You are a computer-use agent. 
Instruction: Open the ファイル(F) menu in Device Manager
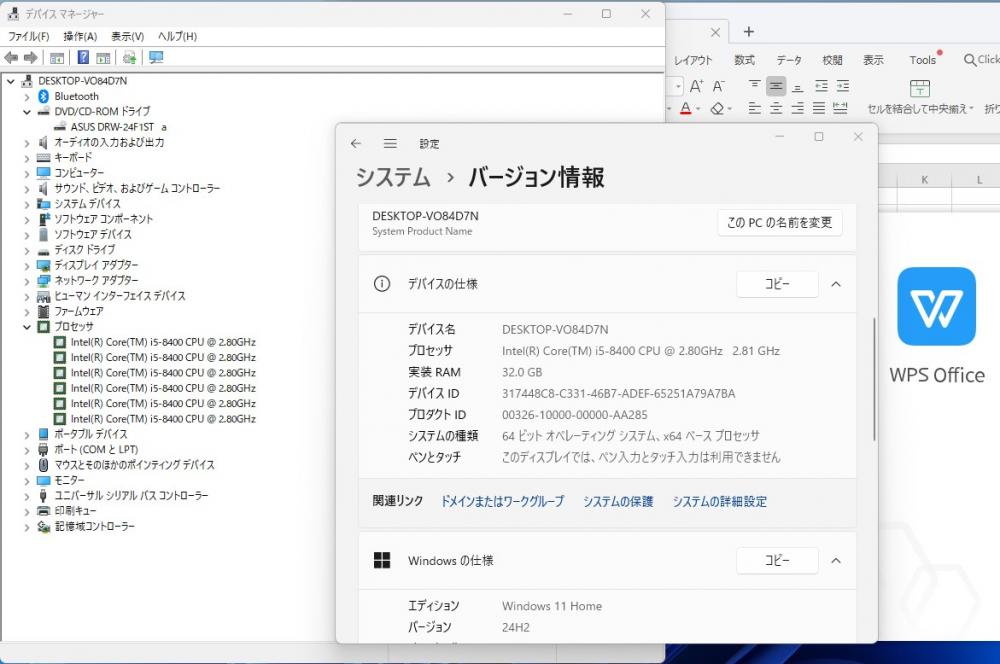29,36
